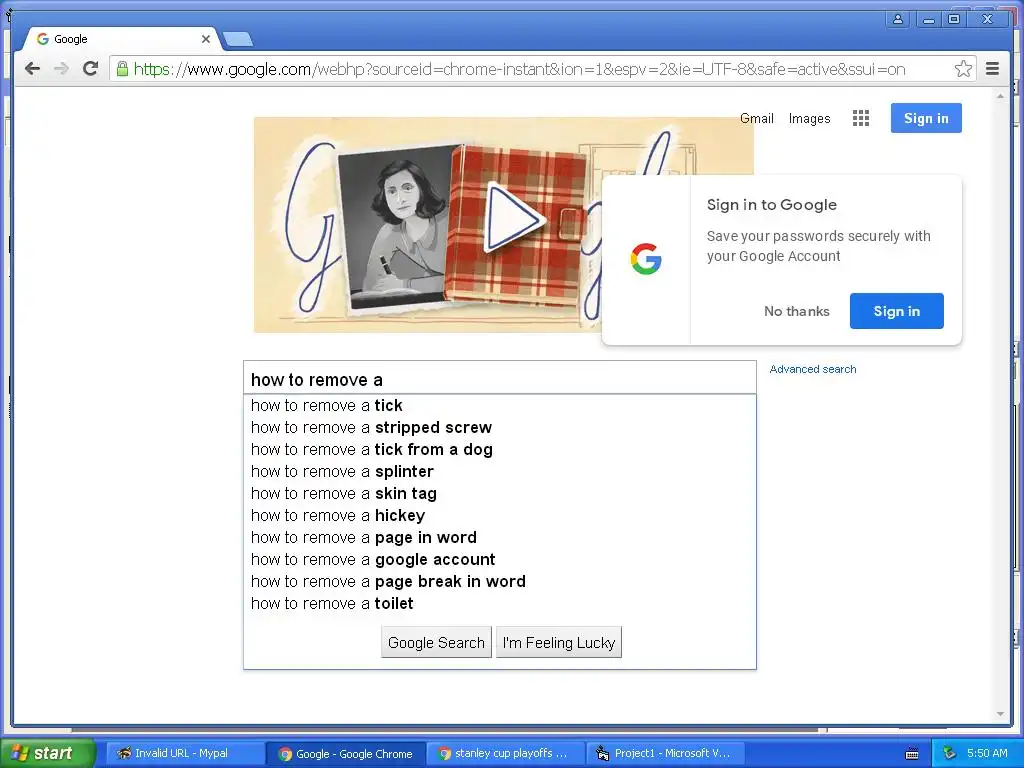This screenshot has height=768, width=1024.
Task: Switch to Invalid URL - Mypal taskbar window
Action: 183,754
